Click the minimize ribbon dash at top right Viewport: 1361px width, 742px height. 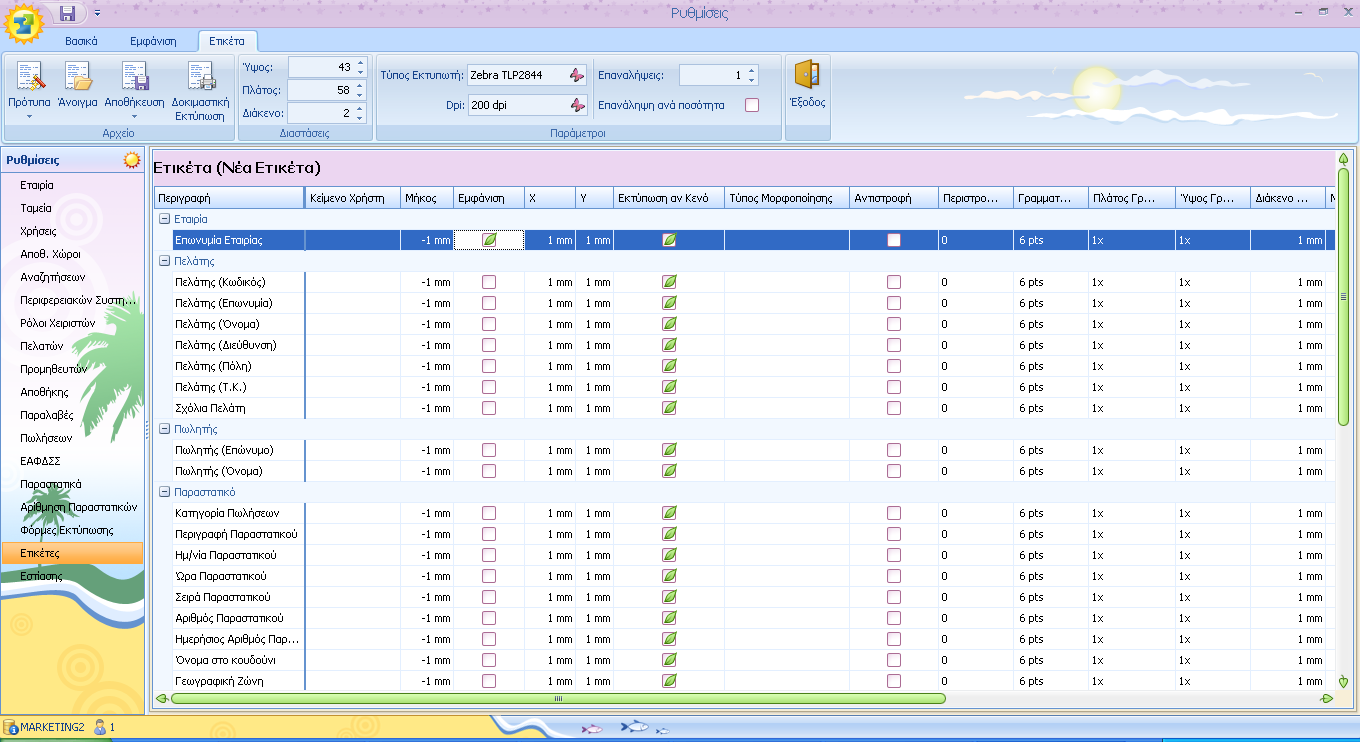tap(1299, 13)
